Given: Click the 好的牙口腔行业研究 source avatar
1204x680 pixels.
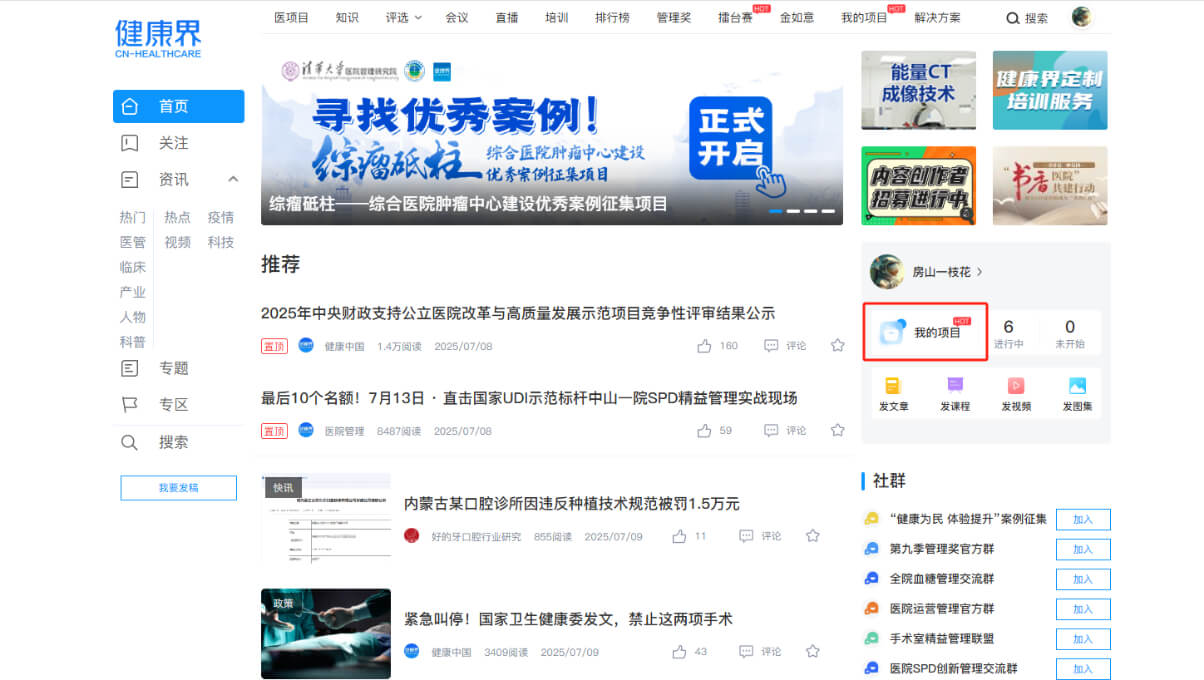Looking at the screenshot, I should [412, 536].
